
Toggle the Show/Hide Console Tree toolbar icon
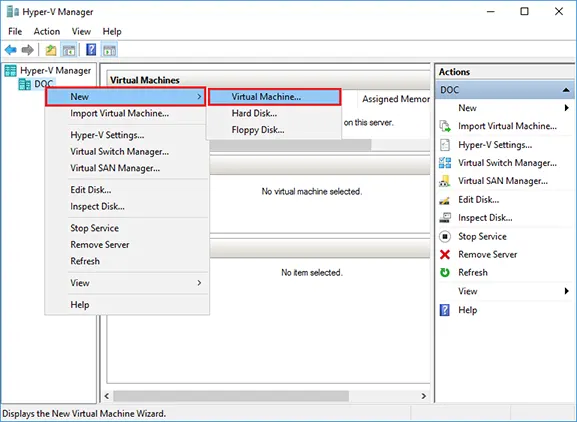click(x=69, y=50)
